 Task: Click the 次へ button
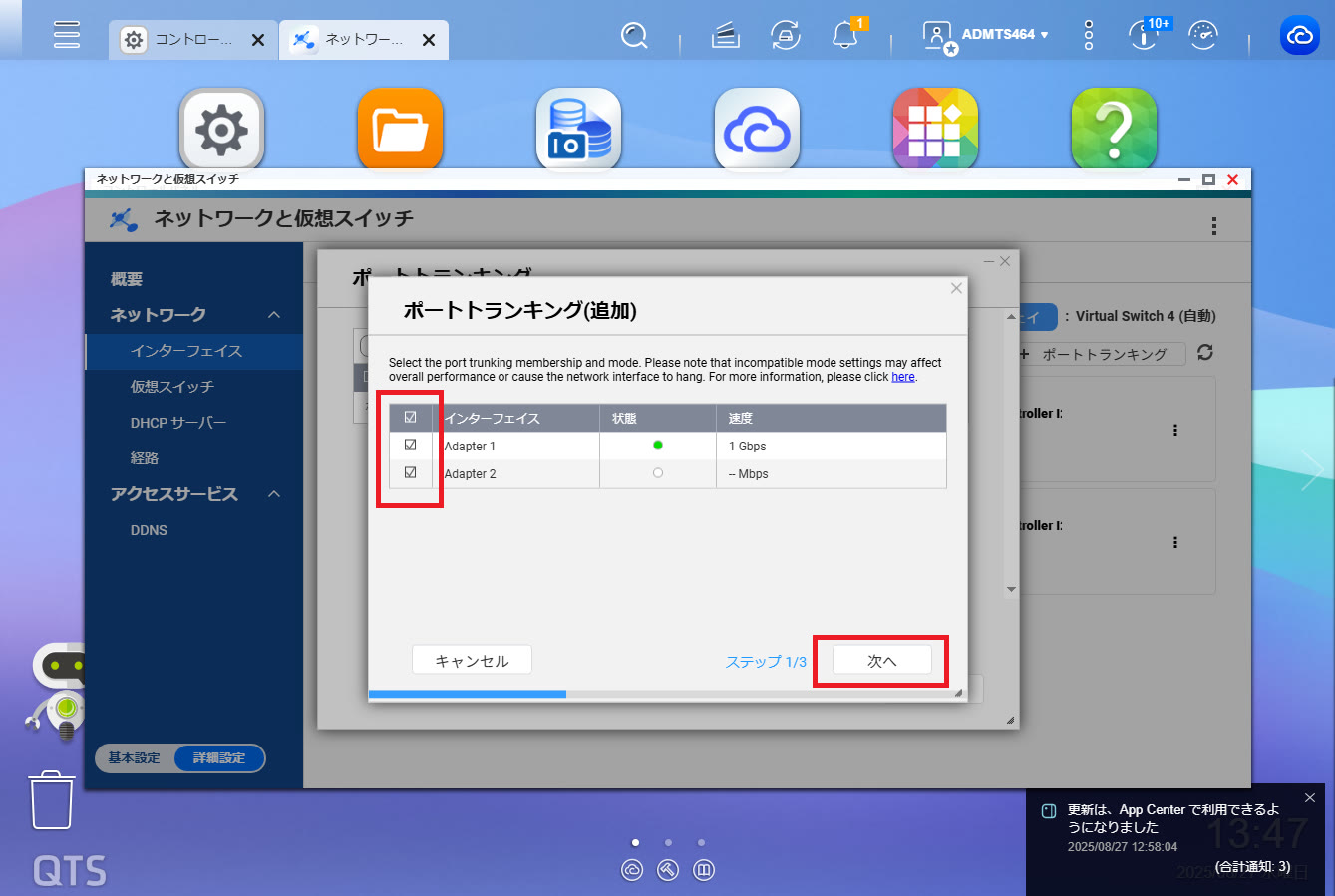coord(881,661)
